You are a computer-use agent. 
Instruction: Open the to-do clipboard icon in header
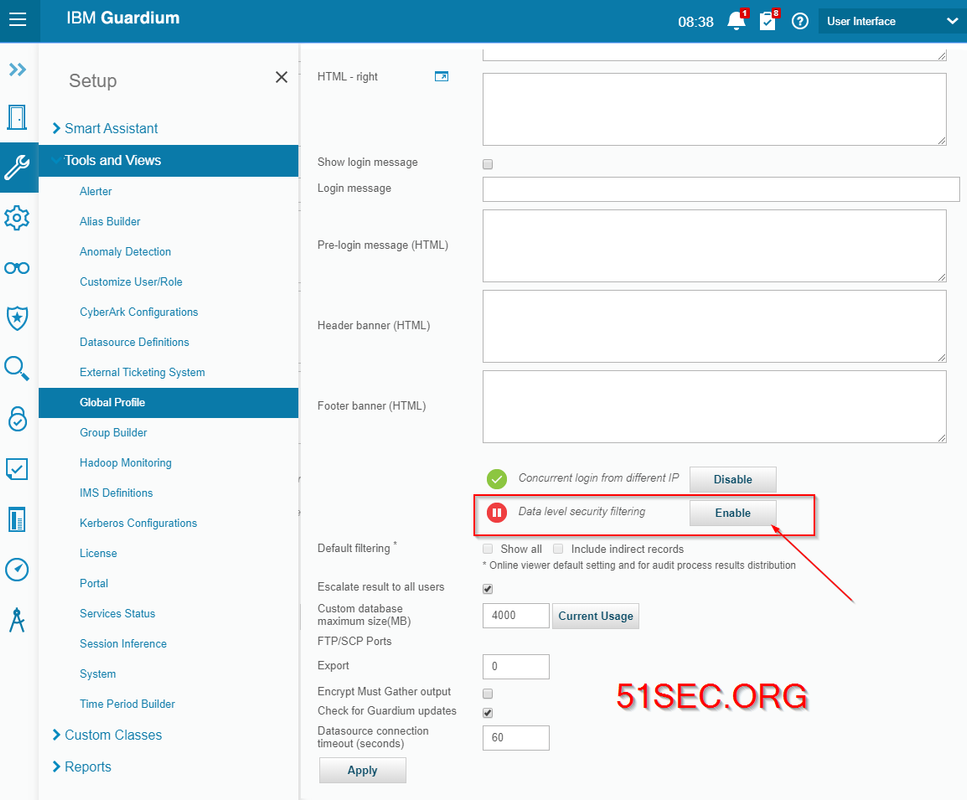click(x=768, y=21)
